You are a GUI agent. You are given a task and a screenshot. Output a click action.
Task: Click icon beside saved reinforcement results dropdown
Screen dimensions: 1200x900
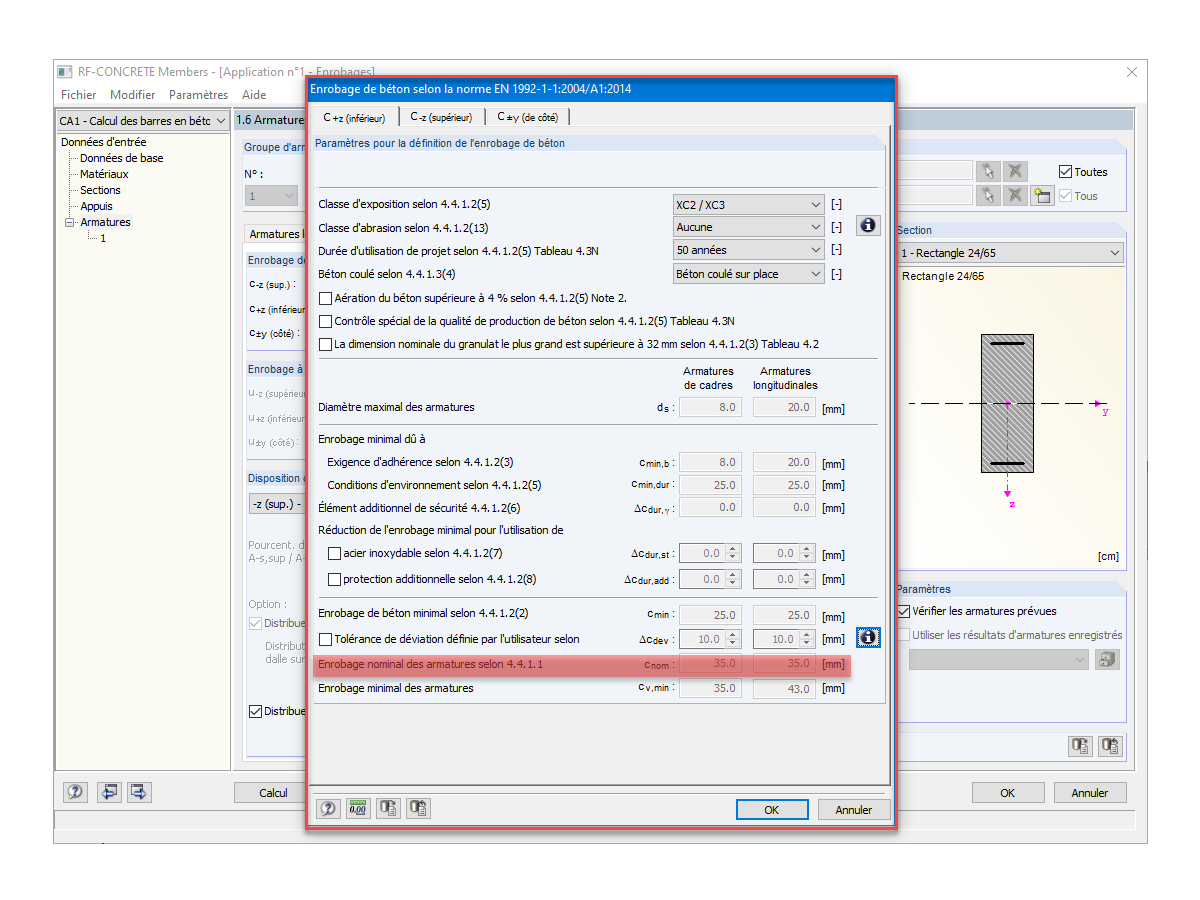pyautogui.click(x=1107, y=659)
